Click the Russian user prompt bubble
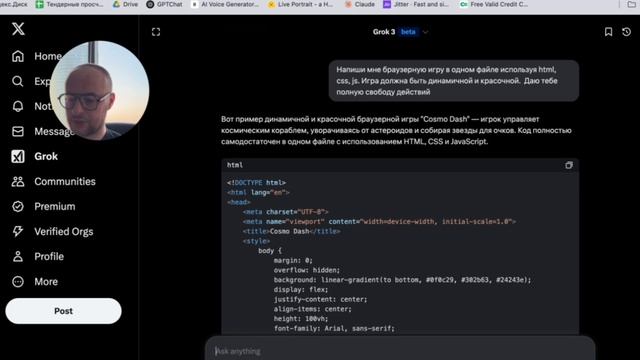The height and width of the screenshot is (360, 640). 453,81
